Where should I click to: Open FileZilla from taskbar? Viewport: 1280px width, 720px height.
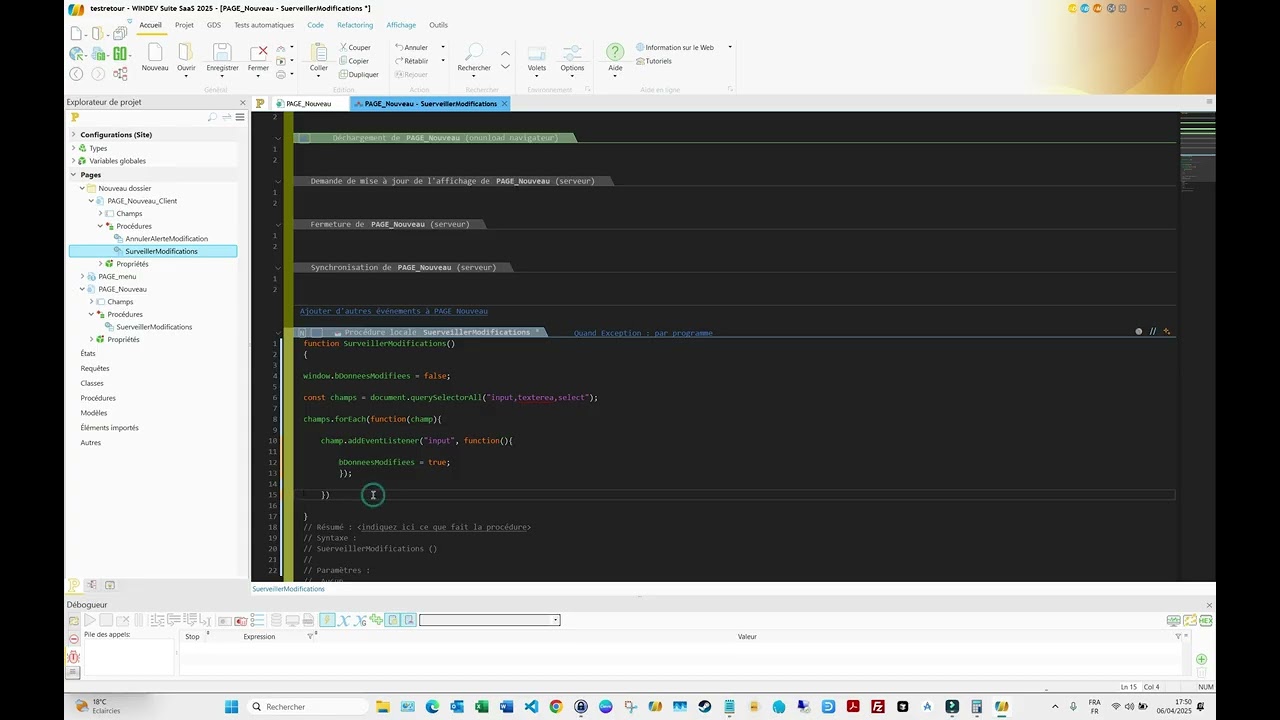[877, 706]
